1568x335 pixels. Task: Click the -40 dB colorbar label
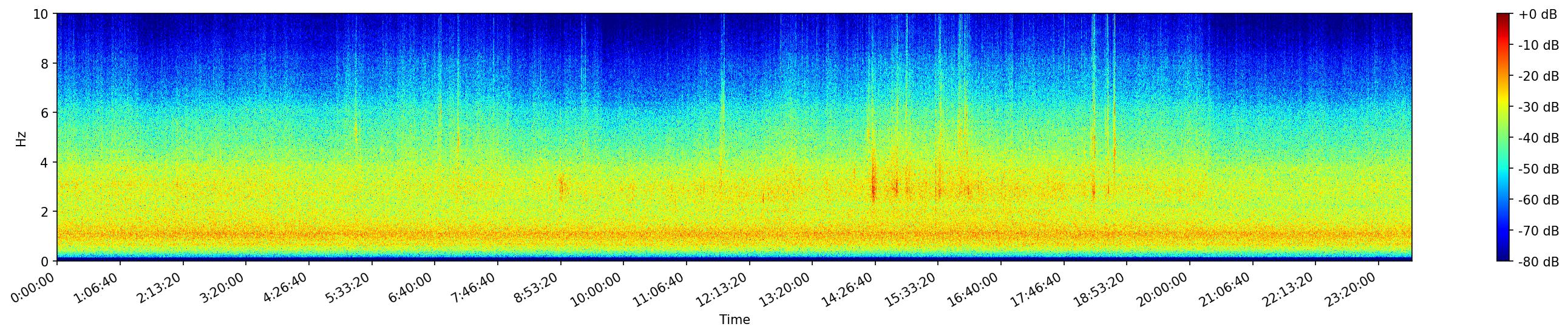click(1538, 138)
